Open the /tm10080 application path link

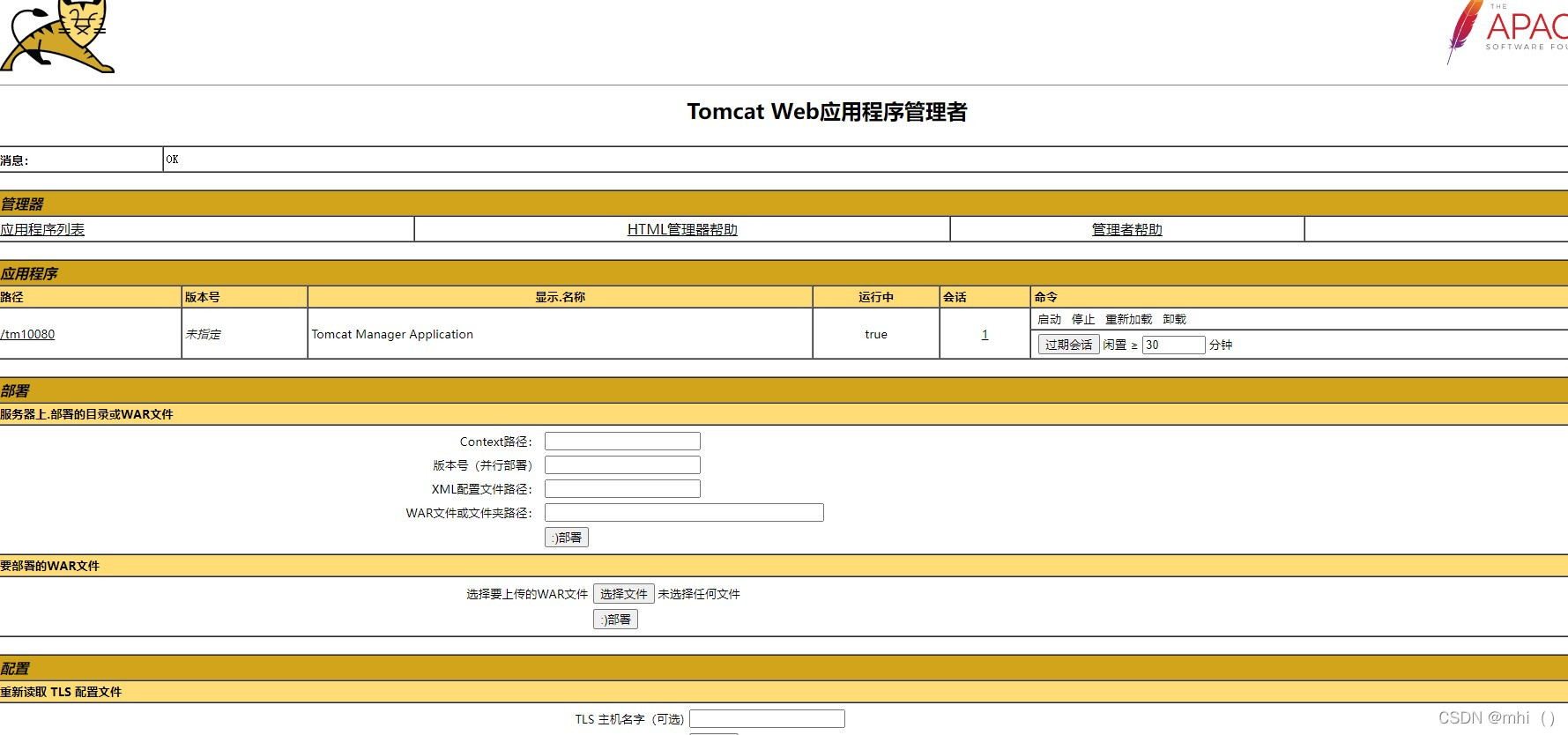click(27, 334)
